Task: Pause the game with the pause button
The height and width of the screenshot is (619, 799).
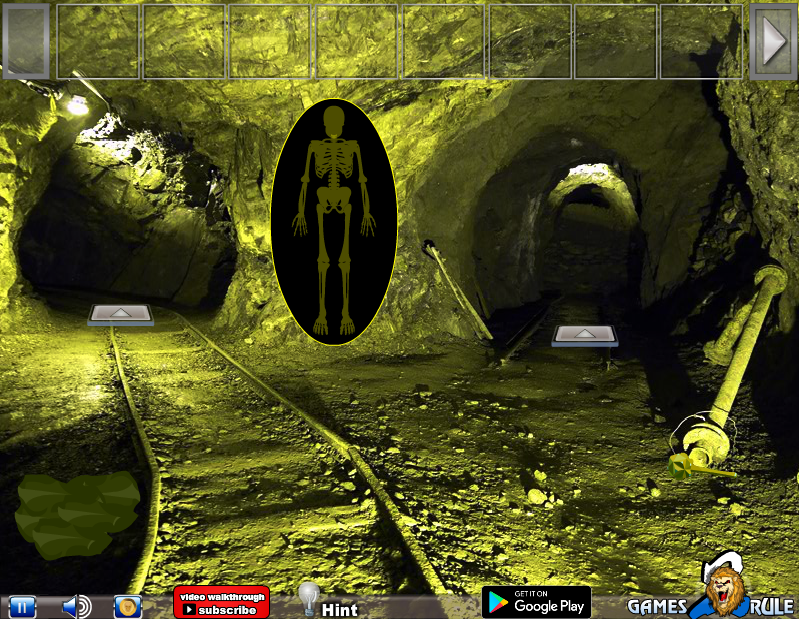Action: [x=22, y=606]
